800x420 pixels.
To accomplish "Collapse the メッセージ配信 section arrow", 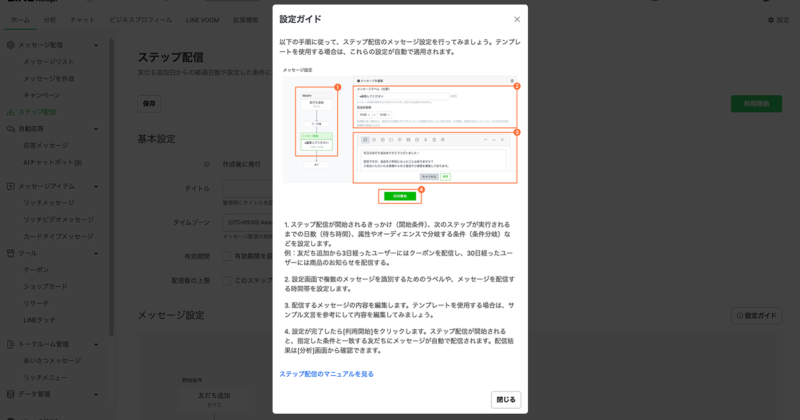I will 96,45.
